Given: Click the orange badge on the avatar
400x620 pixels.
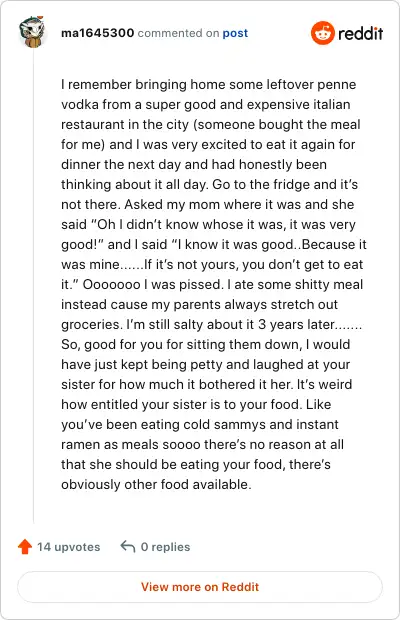Looking at the screenshot, I should [40, 17].
